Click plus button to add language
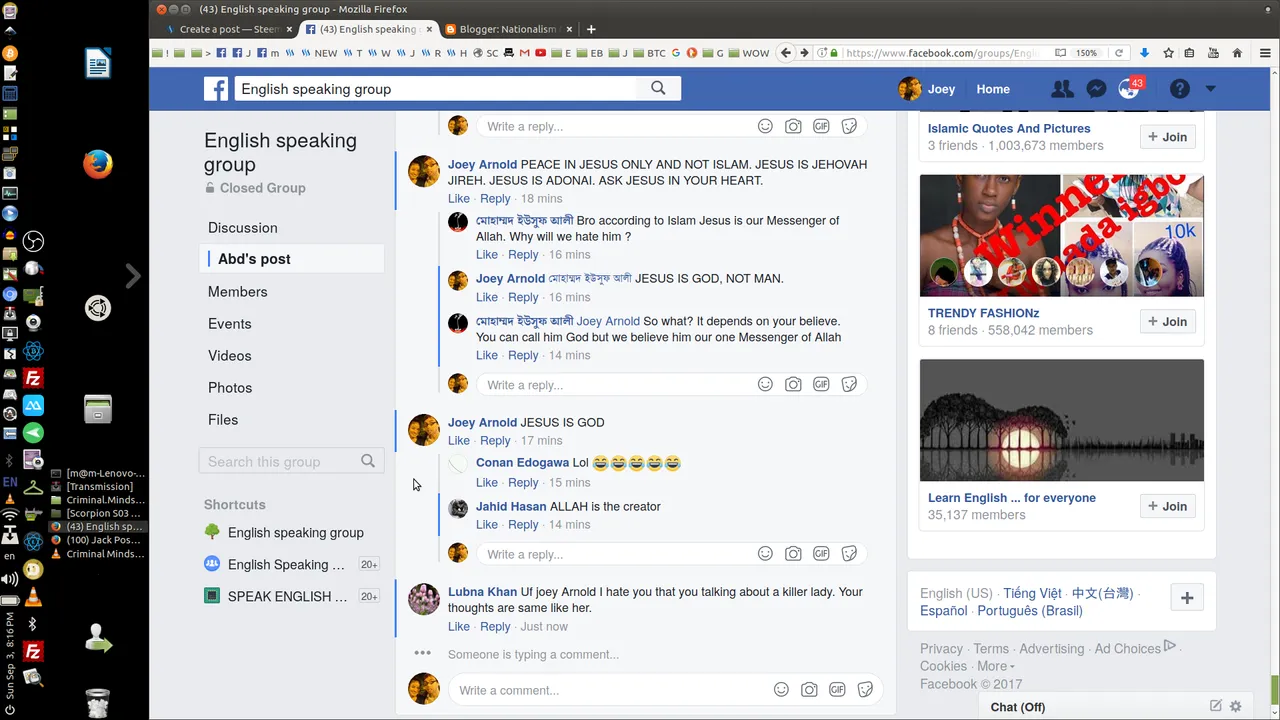 coord(1187,598)
